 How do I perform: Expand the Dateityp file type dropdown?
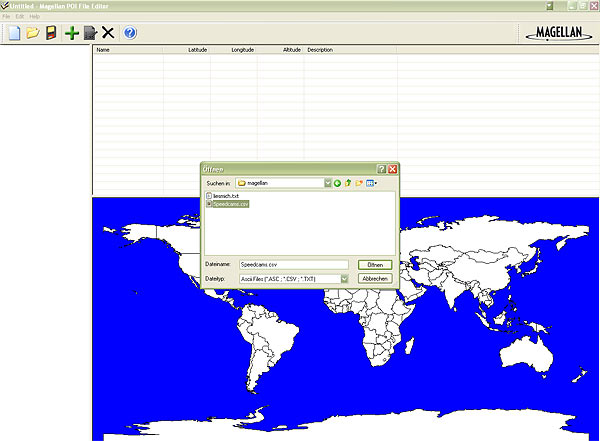(344, 279)
